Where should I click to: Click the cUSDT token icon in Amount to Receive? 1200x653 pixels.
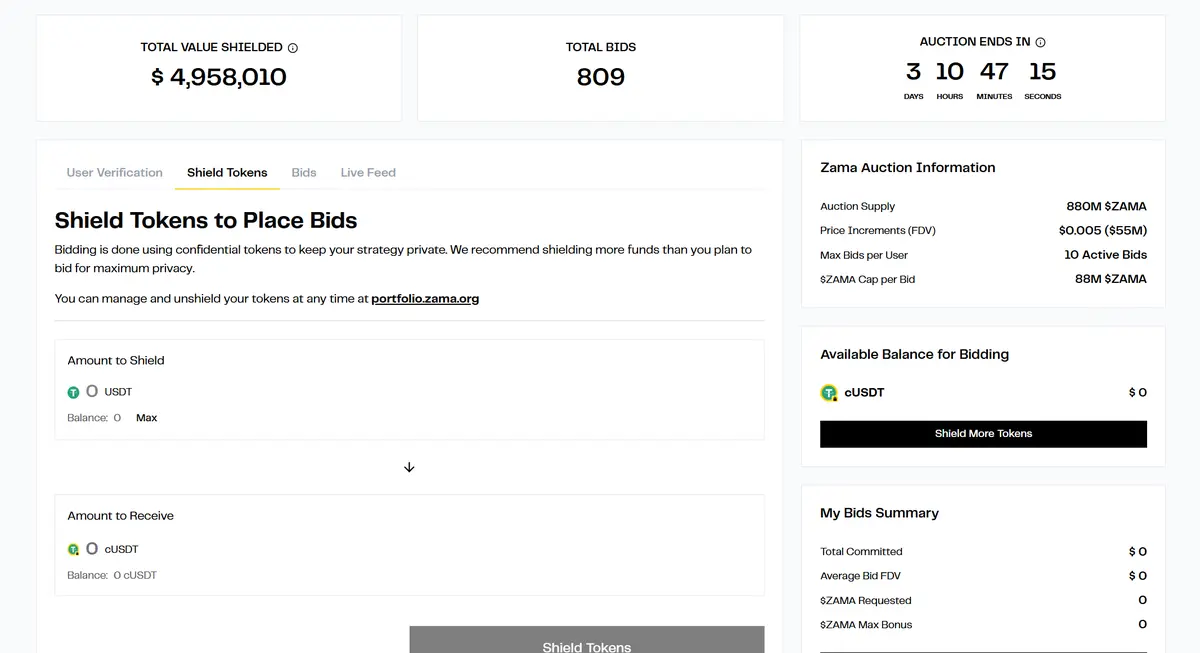(x=73, y=549)
